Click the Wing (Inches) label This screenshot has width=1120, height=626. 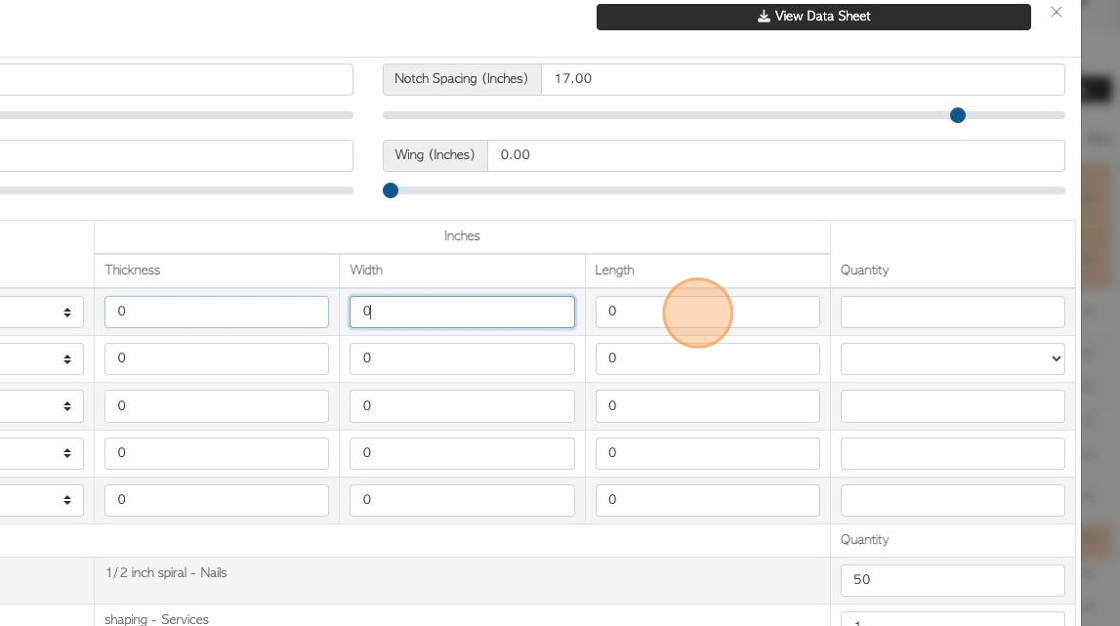point(434,155)
